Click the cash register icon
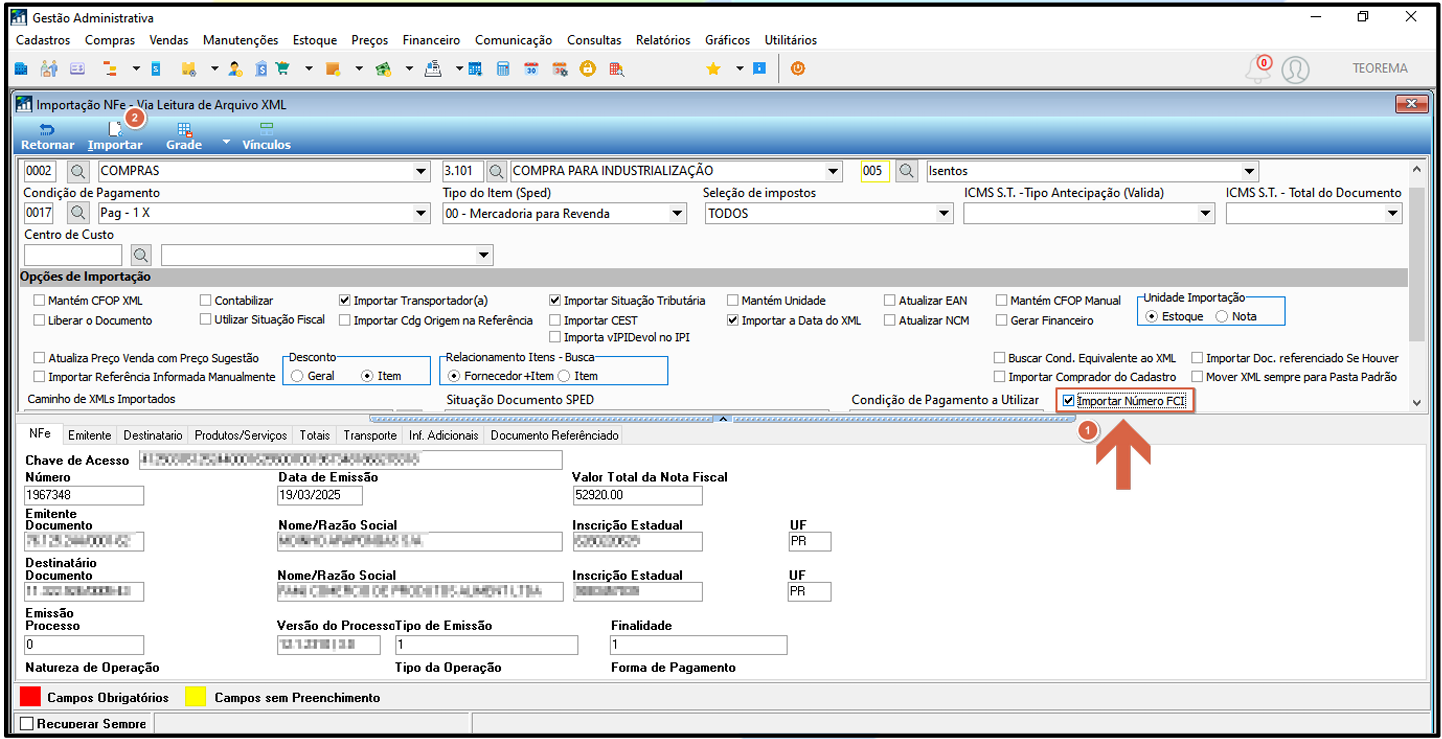1442x739 pixels. tap(433, 69)
